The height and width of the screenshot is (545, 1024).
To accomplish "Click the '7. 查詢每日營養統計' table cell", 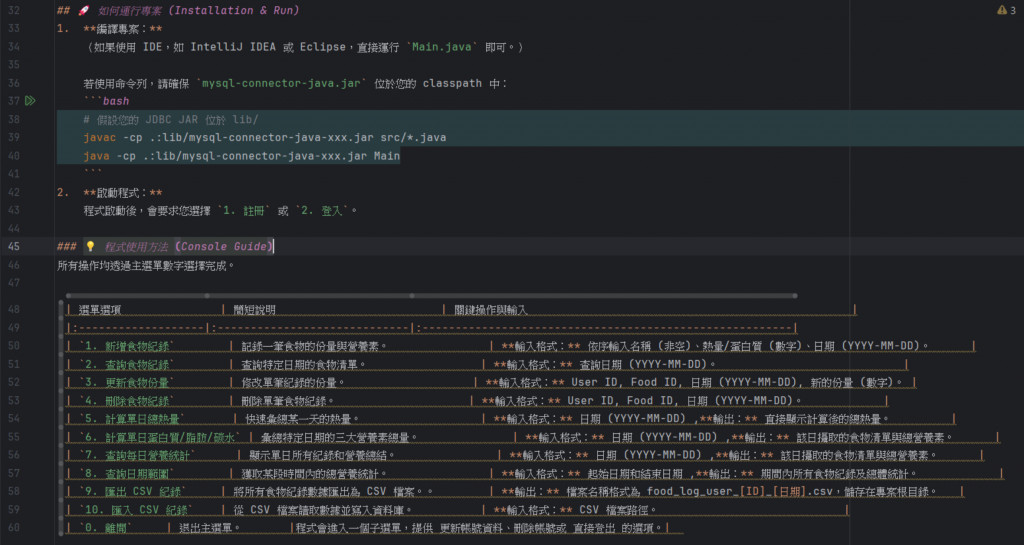I will [x=137, y=455].
